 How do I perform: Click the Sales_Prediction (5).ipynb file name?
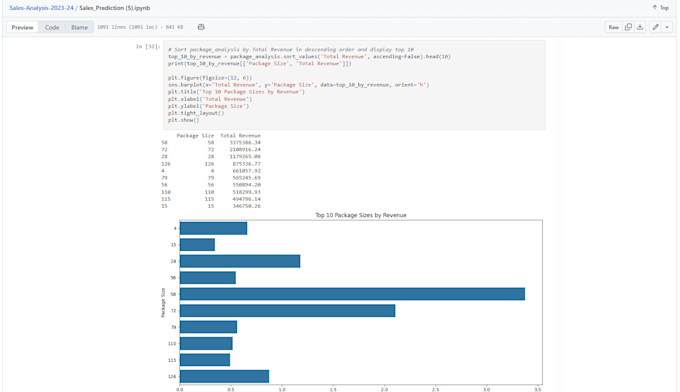tap(114, 8)
